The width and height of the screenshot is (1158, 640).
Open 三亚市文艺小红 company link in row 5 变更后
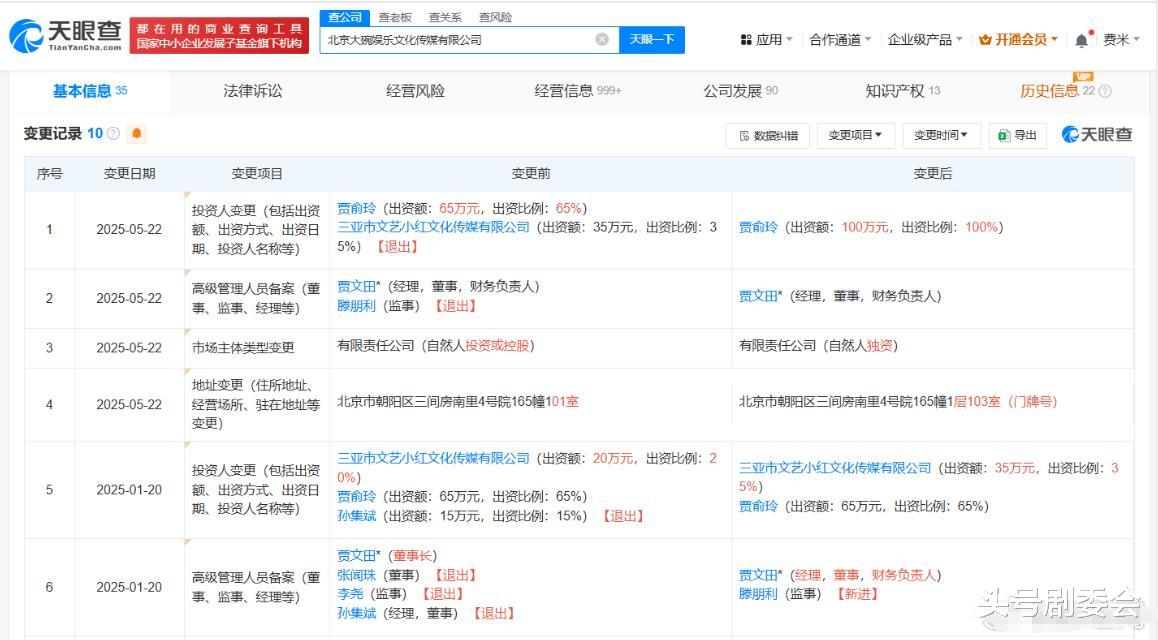[835, 468]
